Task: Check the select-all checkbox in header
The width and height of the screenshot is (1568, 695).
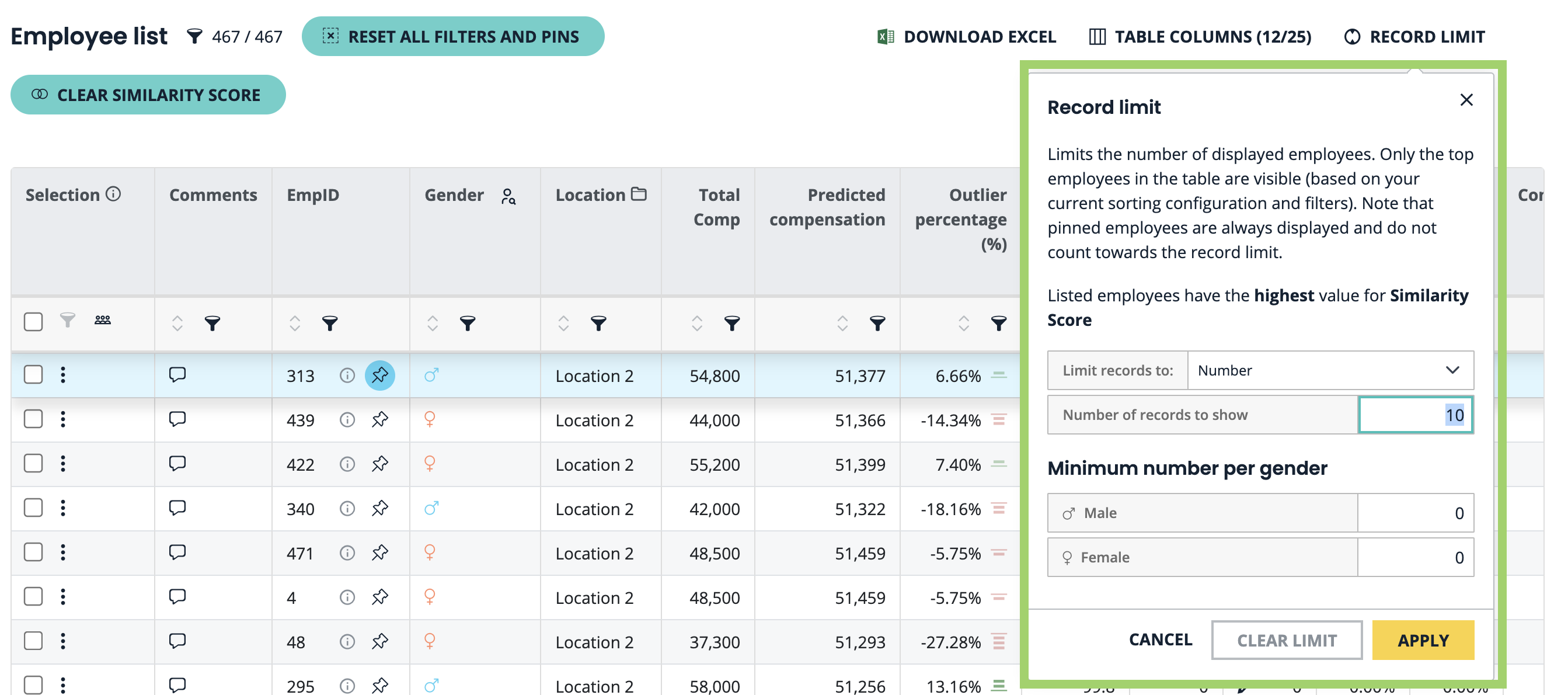Action: pyautogui.click(x=33, y=322)
